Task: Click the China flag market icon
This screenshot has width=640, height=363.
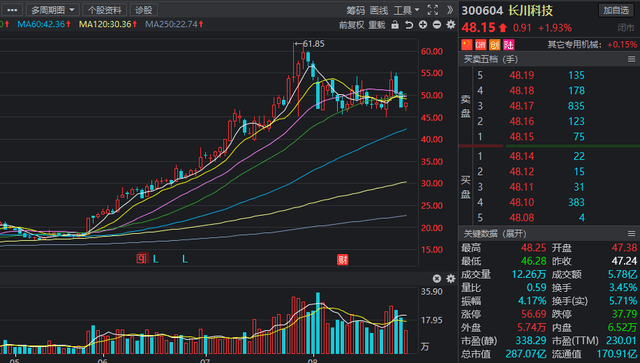Action: (467, 45)
